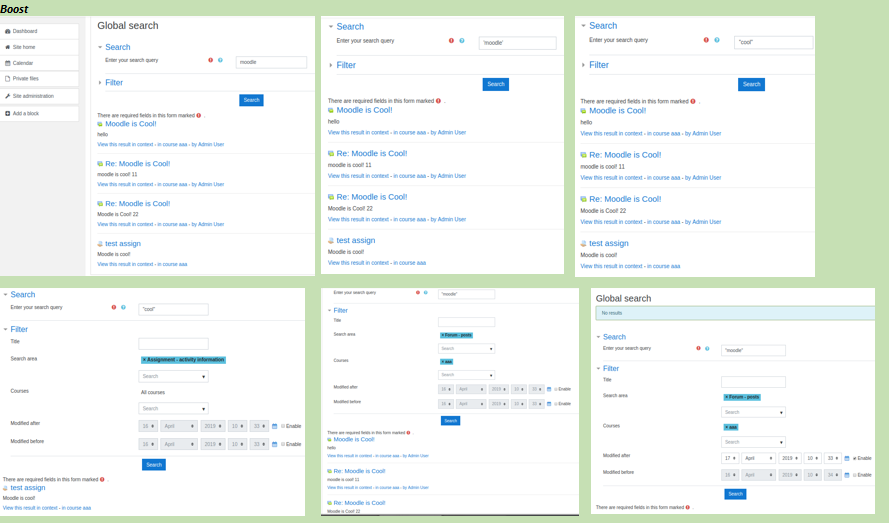
Task: Open month 'April' Modified after dropdown, No results panel
Action: 758,458
